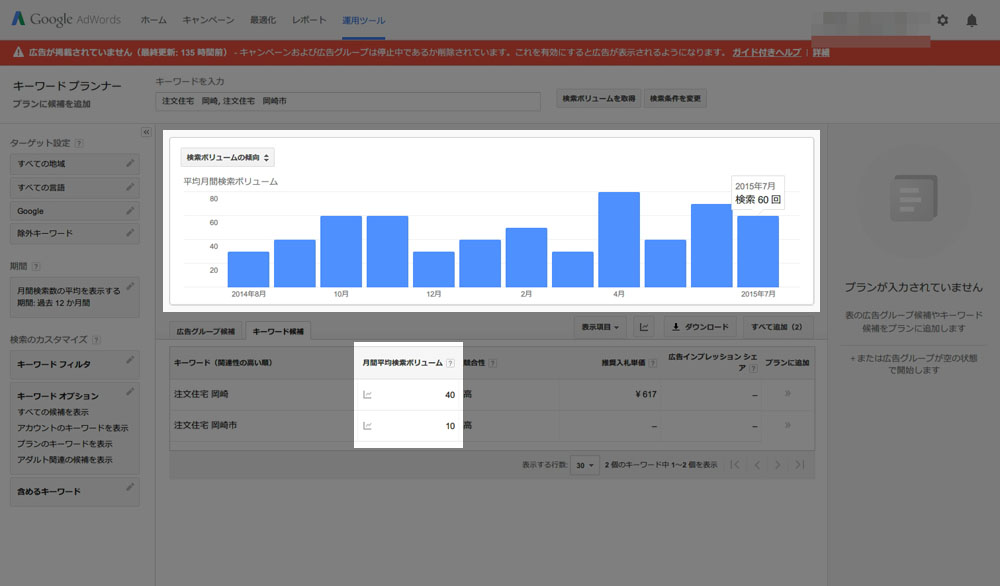Screen dimensions: 1000x586
Task: Sort by 月間平均検索ボリューム column header
Action: pyautogui.click(x=402, y=363)
